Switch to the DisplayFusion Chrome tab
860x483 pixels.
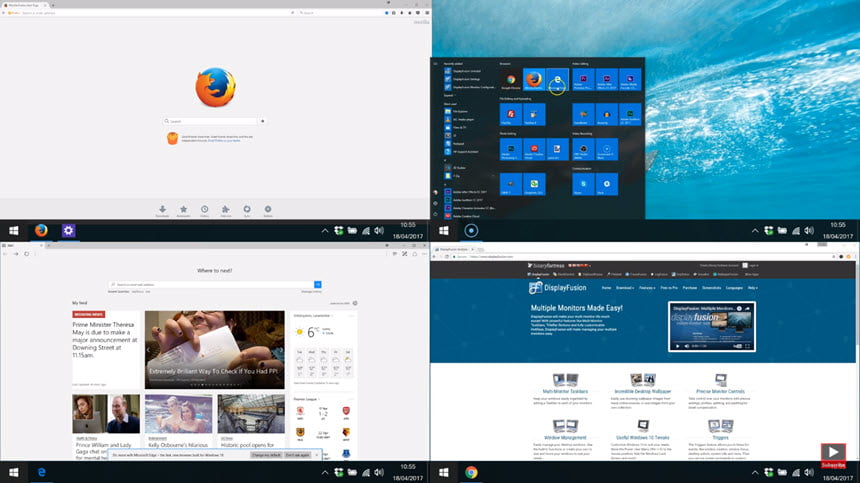tap(454, 249)
